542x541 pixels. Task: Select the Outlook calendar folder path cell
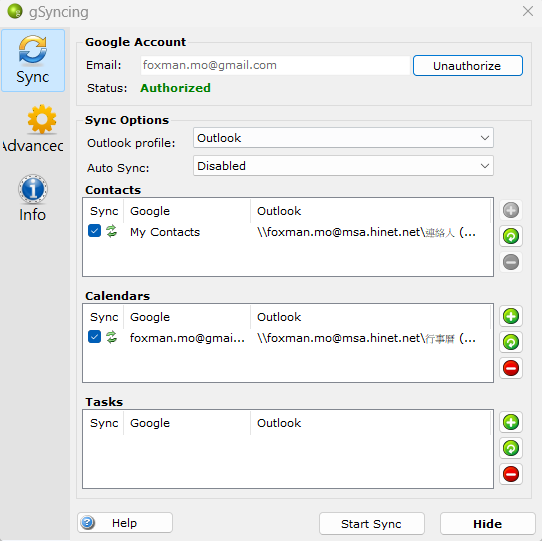(366, 338)
